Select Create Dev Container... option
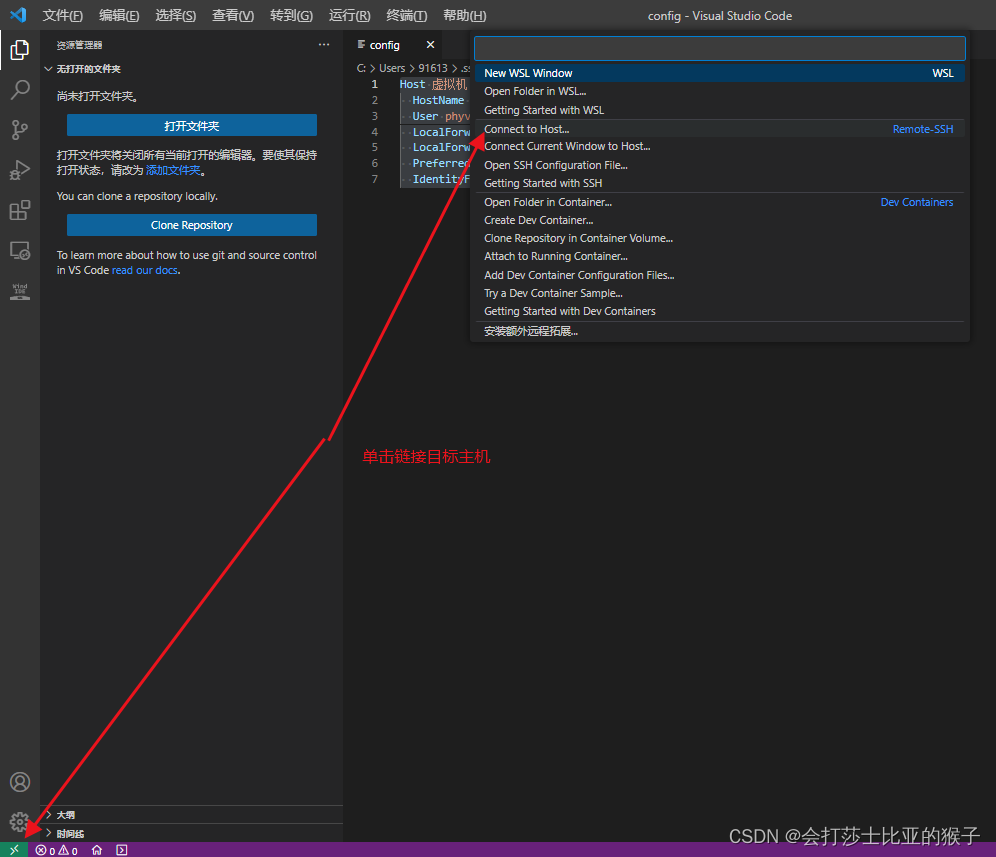This screenshot has height=857, width=996. (x=720, y=220)
